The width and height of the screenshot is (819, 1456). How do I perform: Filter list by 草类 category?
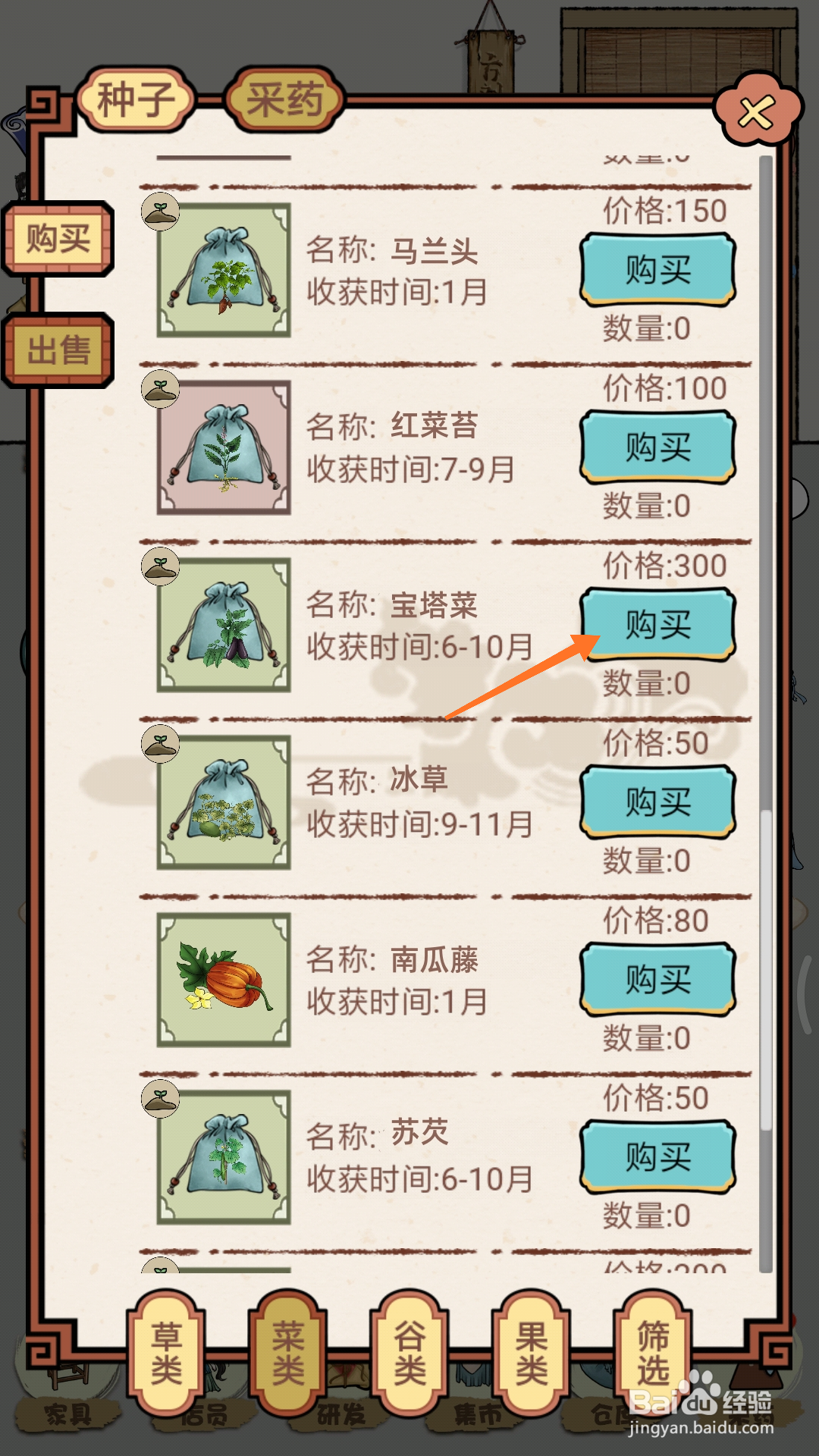point(166,1352)
